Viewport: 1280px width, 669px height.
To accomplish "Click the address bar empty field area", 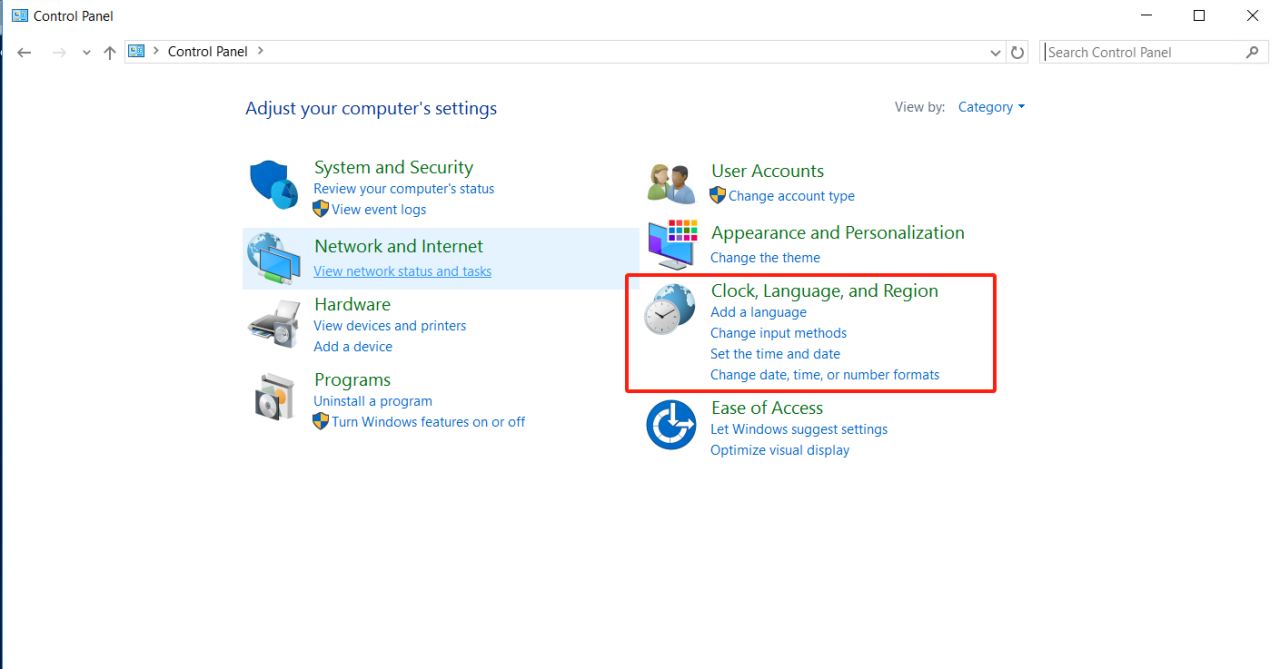I will (x=626, y=52).
